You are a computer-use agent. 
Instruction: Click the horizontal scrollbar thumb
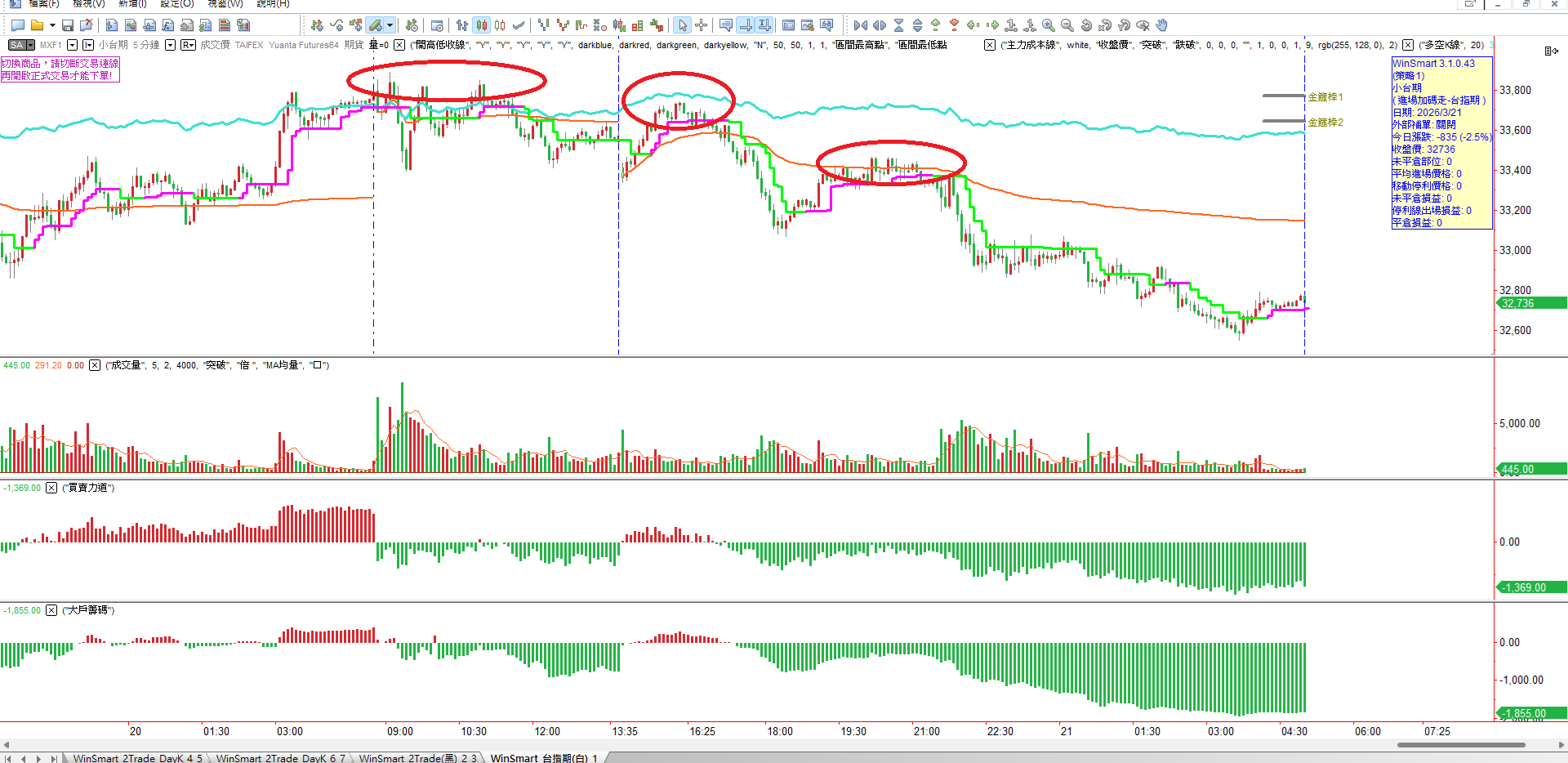pyautogui.click(x=1460, y=745)
